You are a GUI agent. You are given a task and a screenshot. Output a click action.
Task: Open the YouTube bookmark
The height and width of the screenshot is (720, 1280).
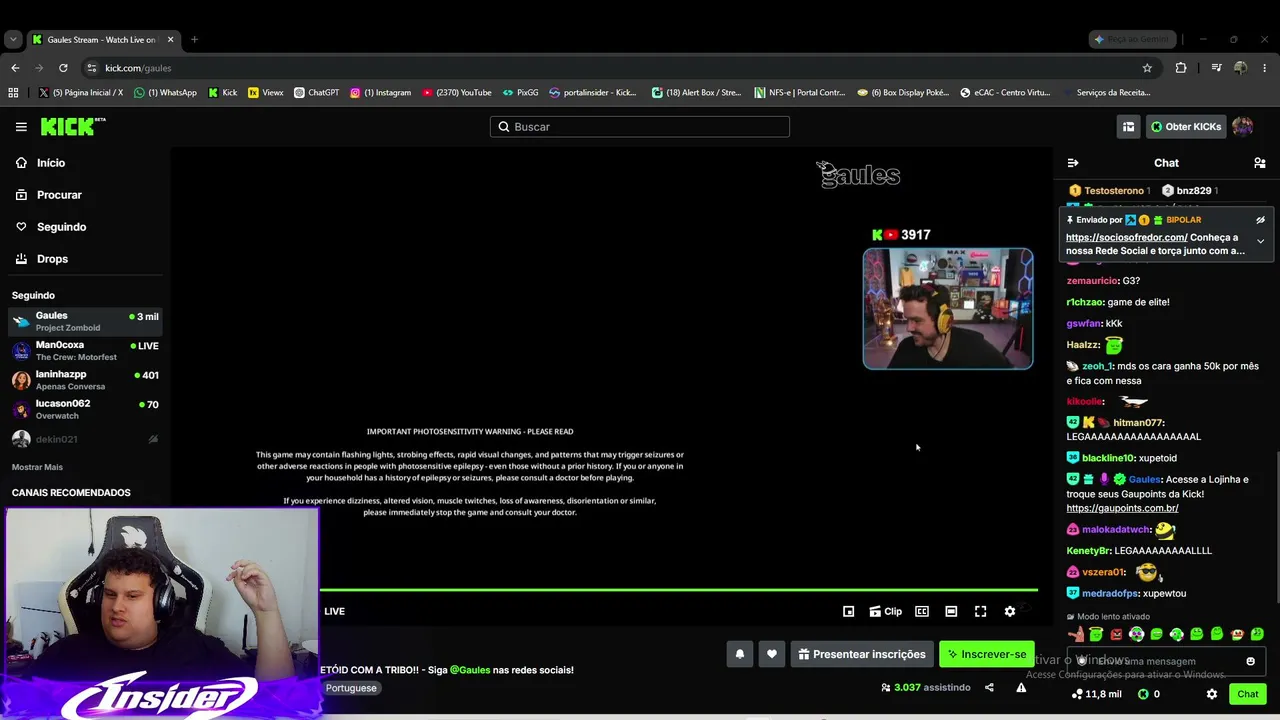pyautogui.click(x=457, y=93)
